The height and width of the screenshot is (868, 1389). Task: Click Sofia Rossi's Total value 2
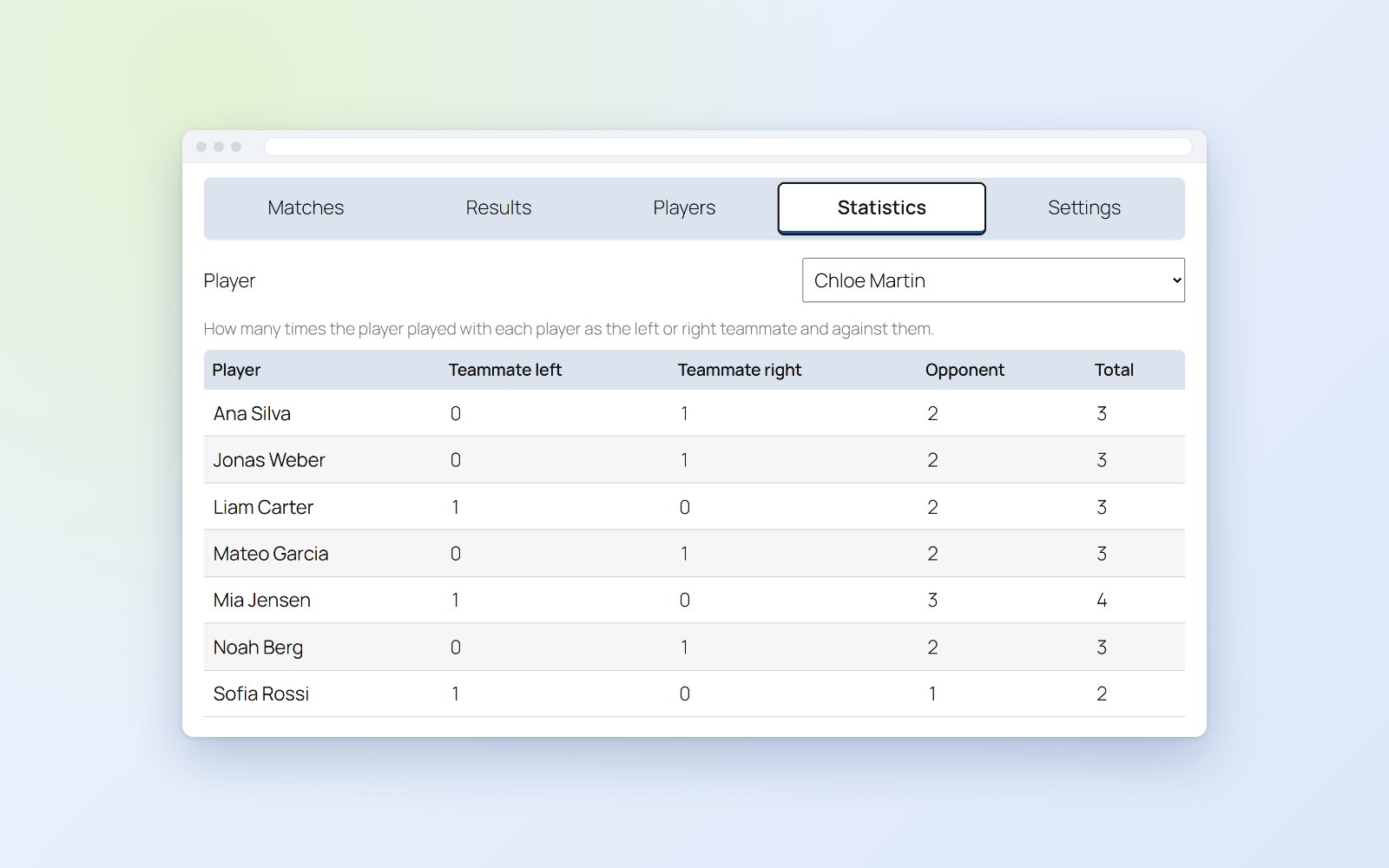[1102, 694]
